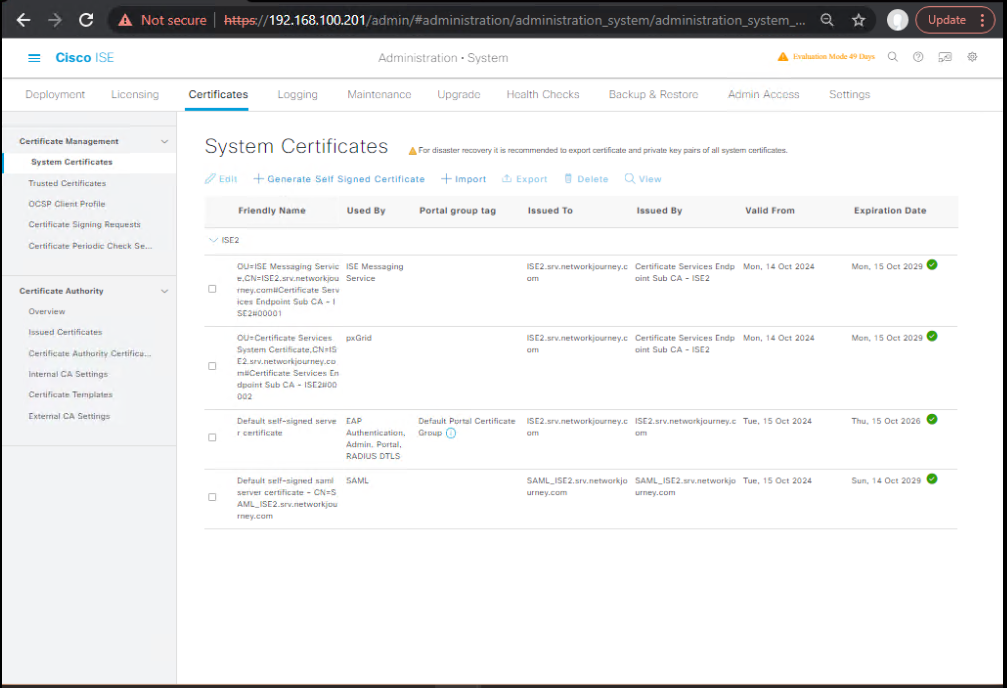Switch to the Licensing tab

(135, 94)
